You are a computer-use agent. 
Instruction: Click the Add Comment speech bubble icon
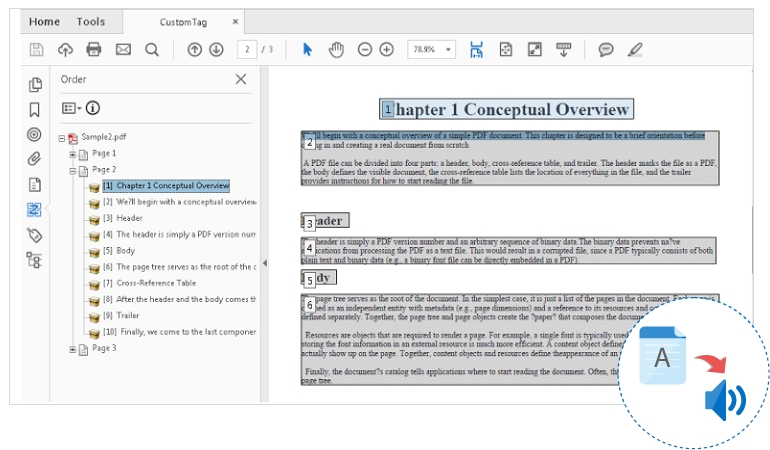[x=606, y=49]
